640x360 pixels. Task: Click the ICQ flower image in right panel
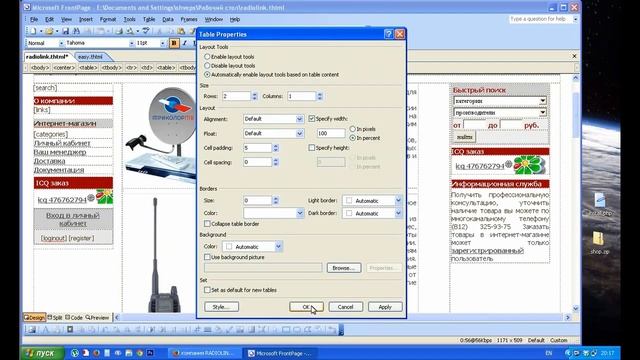click(529, 165)
